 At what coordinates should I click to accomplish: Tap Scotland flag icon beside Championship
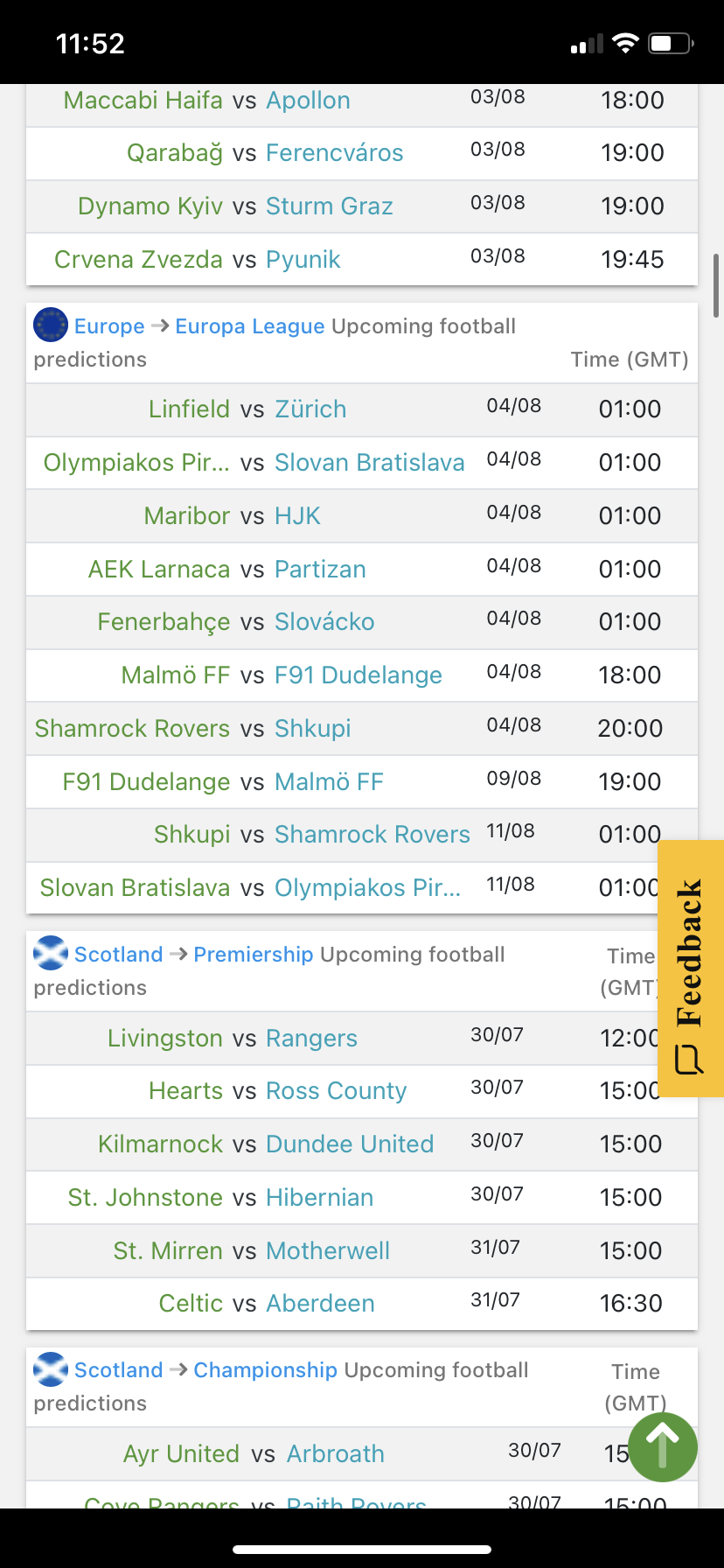(x=51, y=1369)
